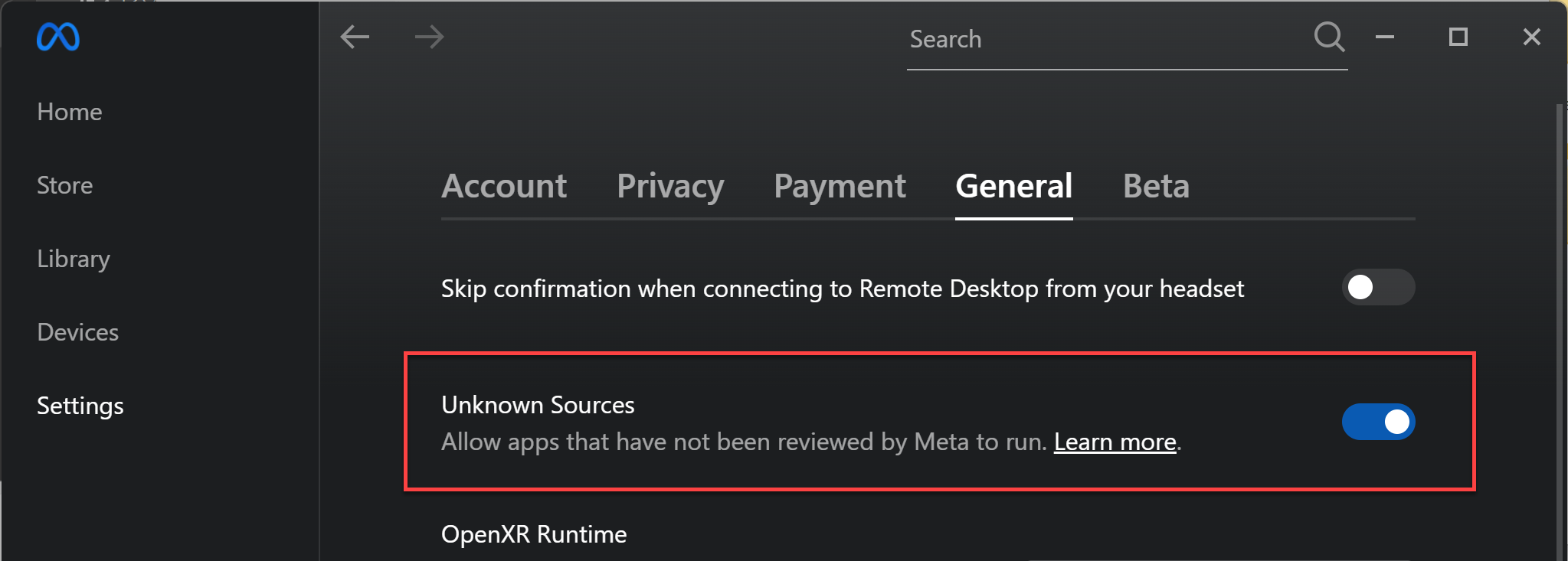Enable skip Remote Desktop confirmation toggle
The width and height of the screenshot is (1568, 561).
coord(1378,288)
